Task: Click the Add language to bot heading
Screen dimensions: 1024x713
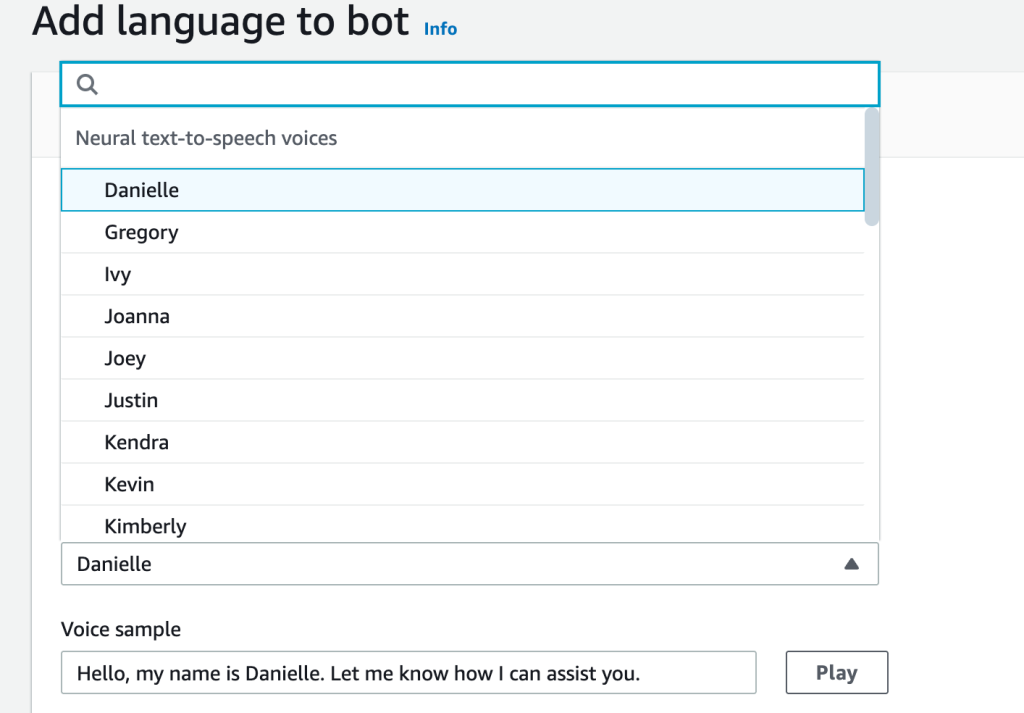Action: 221,22
